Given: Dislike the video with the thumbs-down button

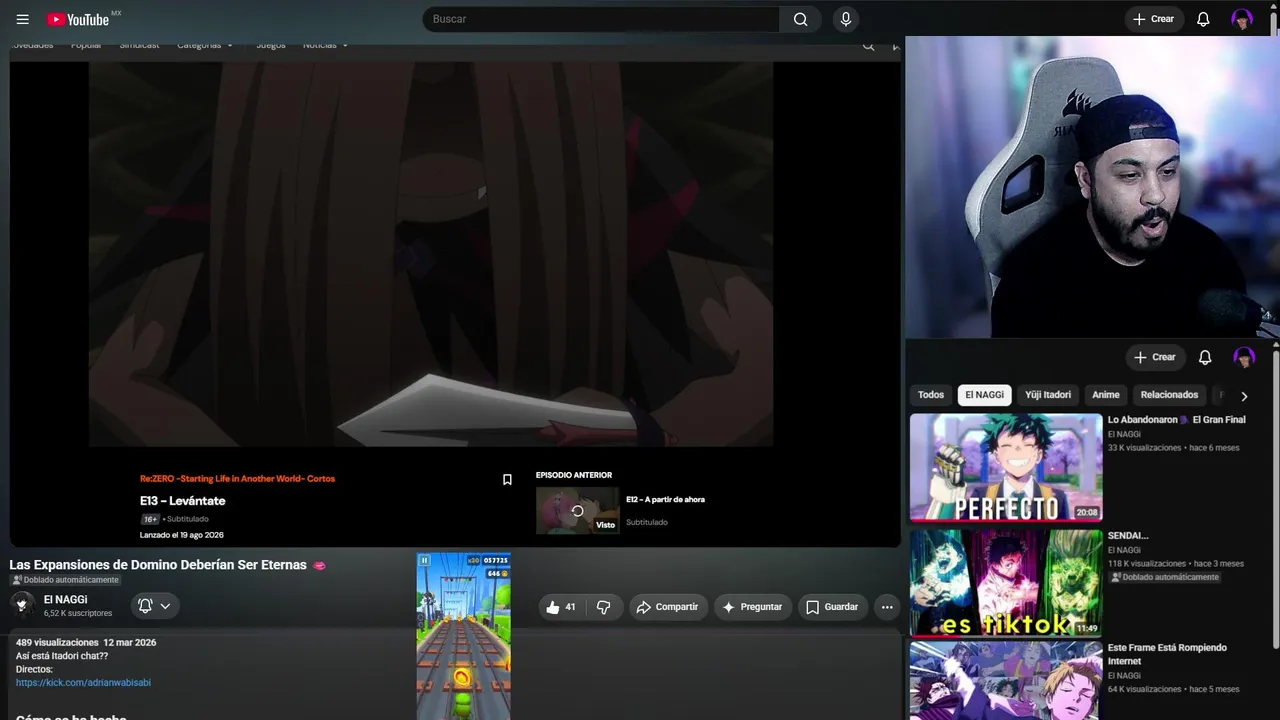Looking at the screenshot, I should pyautogui.click(x=603, y=607).
